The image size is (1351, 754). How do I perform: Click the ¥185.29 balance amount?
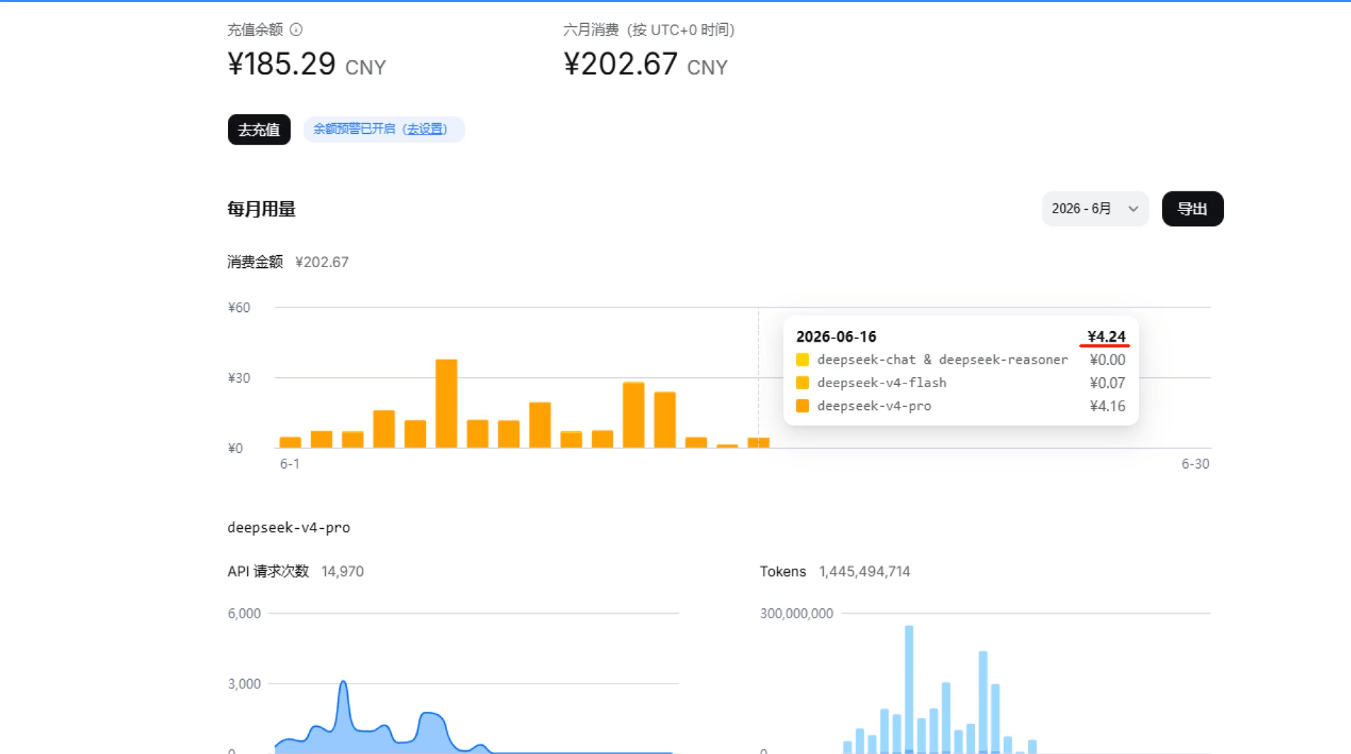282,64
